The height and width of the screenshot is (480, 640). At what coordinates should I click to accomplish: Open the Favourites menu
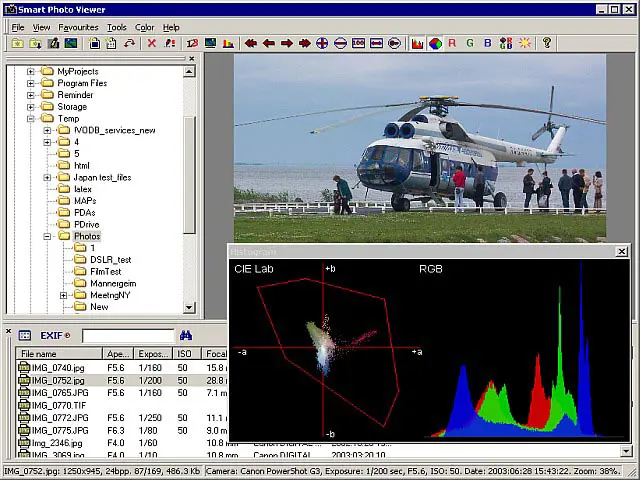[x=78, y=27]
